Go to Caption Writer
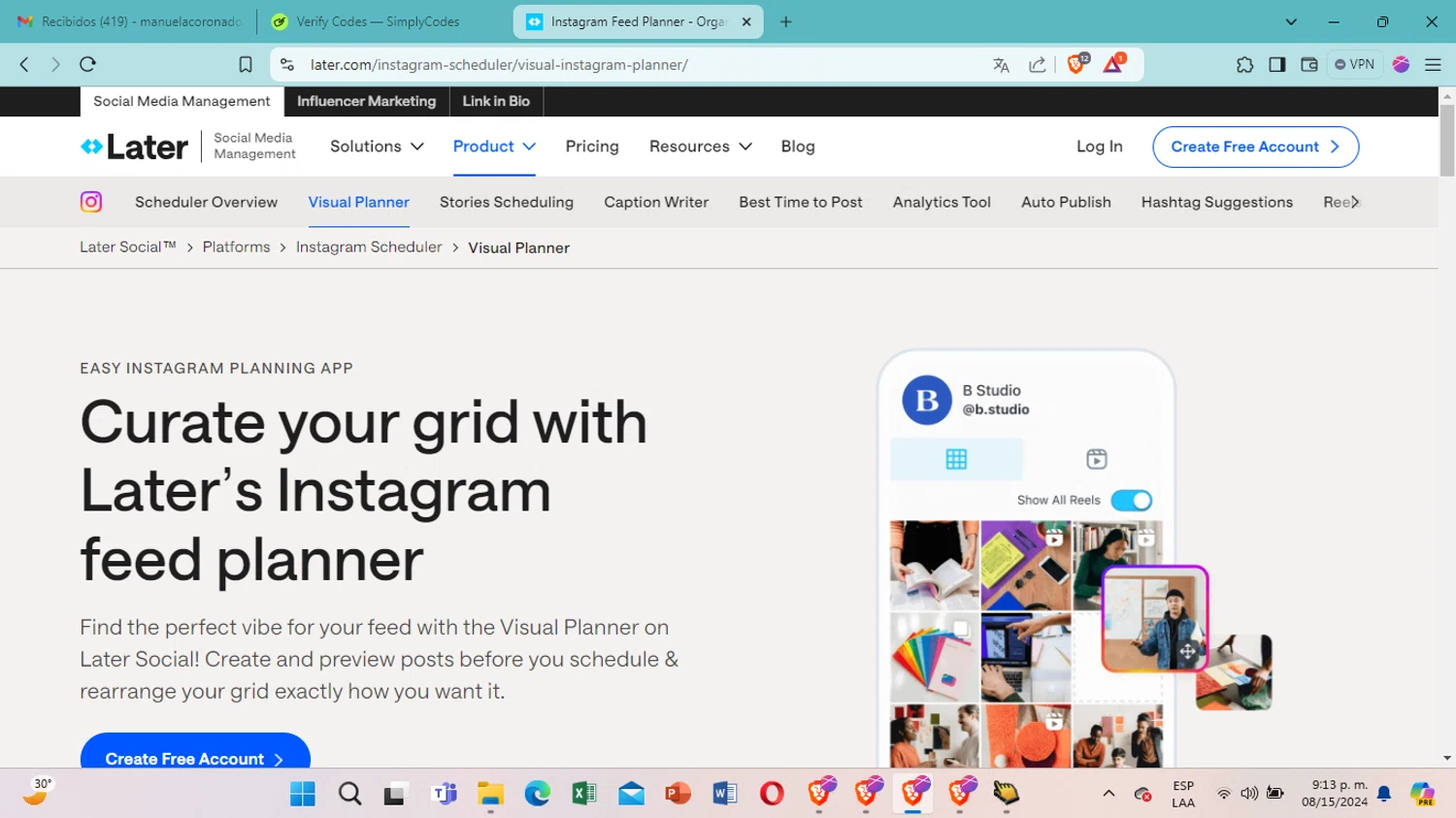Image resolution: width=1456 pixels, height=818 pixels. tap(656, 202)
